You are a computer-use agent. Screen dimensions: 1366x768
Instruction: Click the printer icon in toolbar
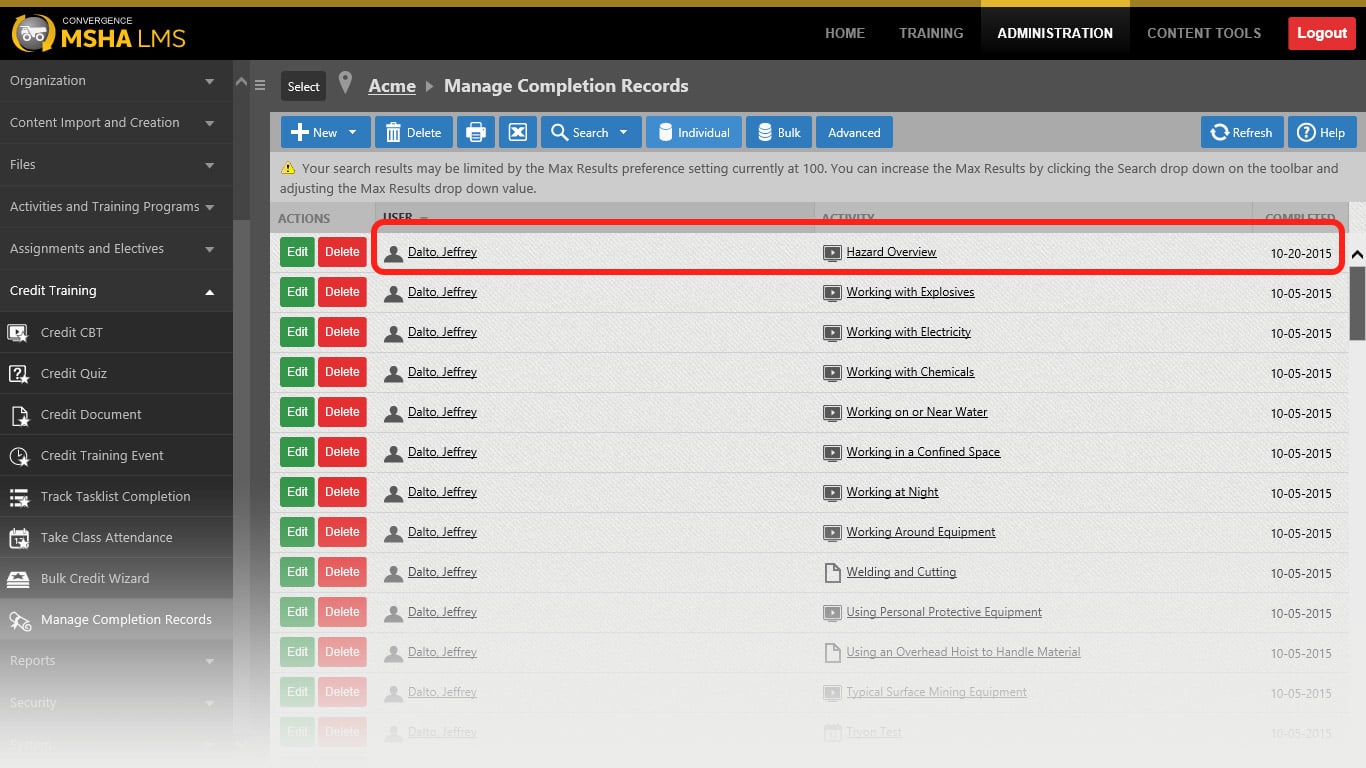click(x=476, y=132)
